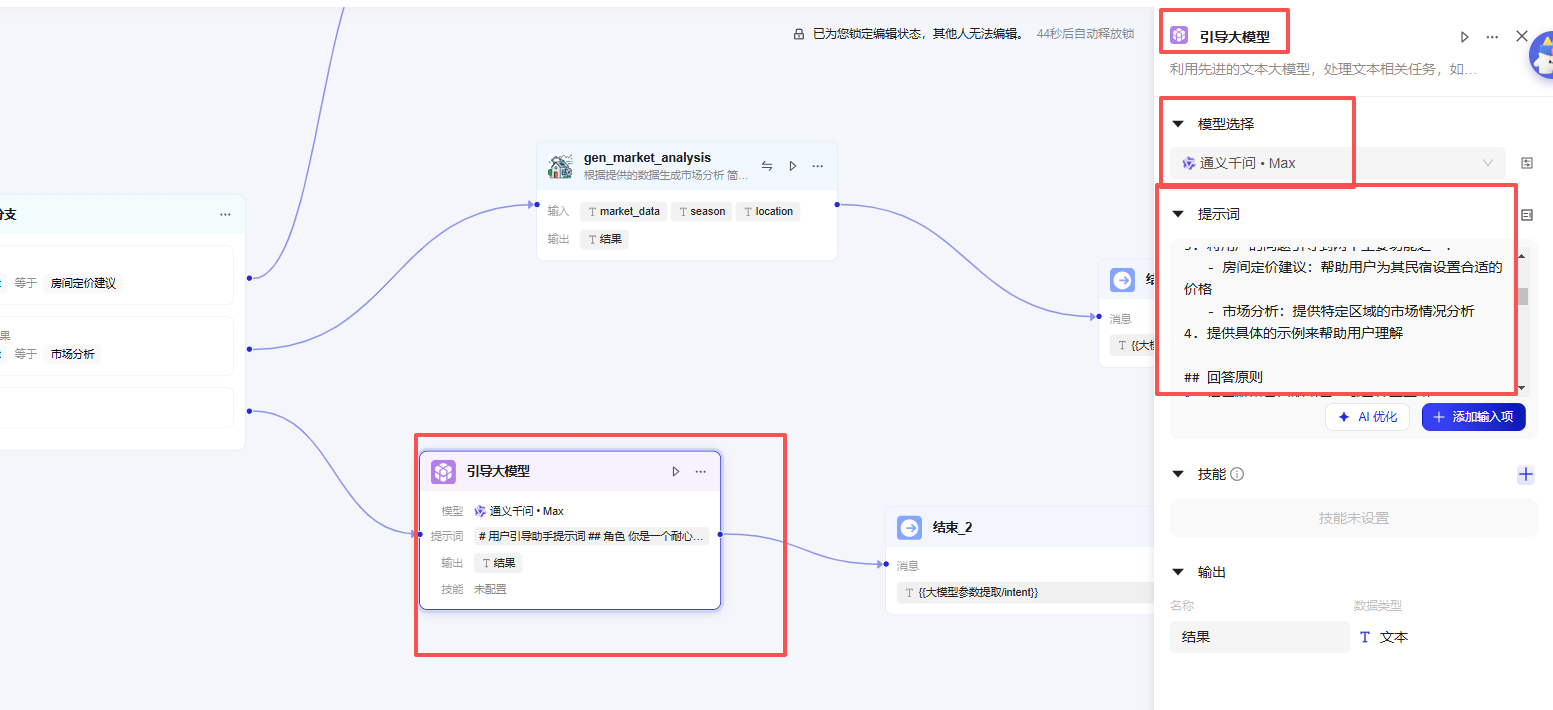Click the AI 优化 button

coord(1368,417)
